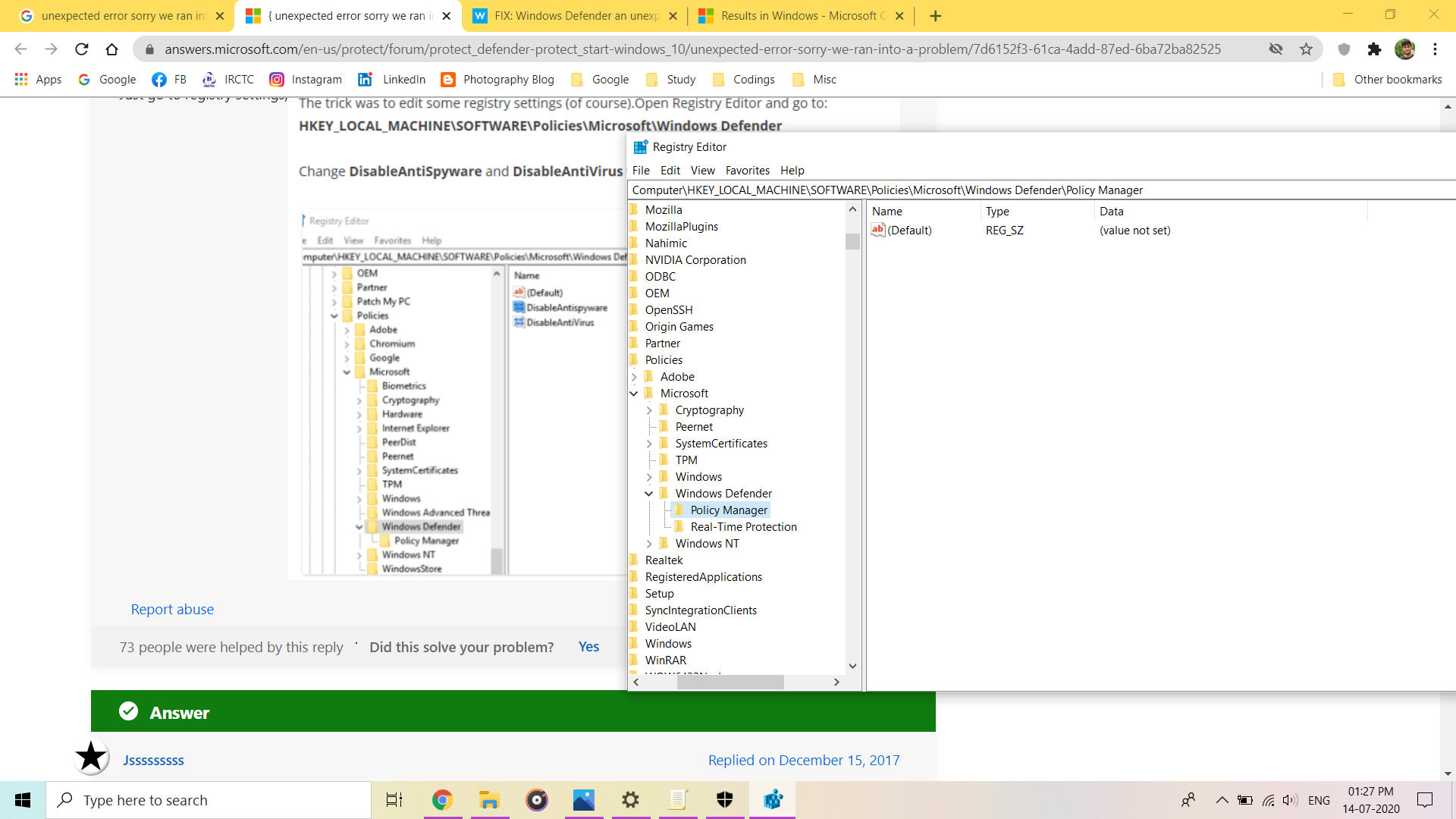1456x819 pixels.
Task: Open a new Chrome tab
Action: tap(936, 16)
